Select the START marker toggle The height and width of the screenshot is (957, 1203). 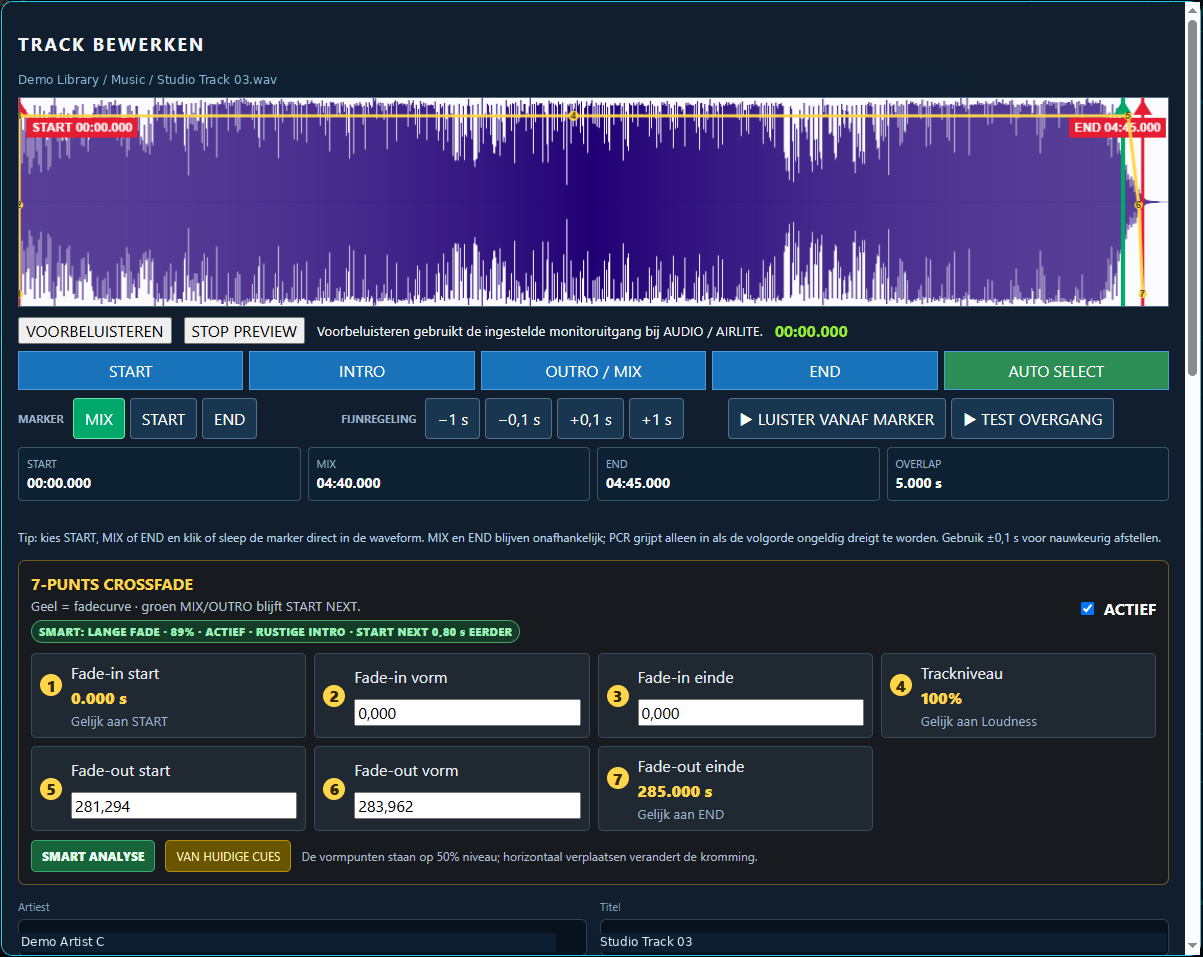(163, 419)
